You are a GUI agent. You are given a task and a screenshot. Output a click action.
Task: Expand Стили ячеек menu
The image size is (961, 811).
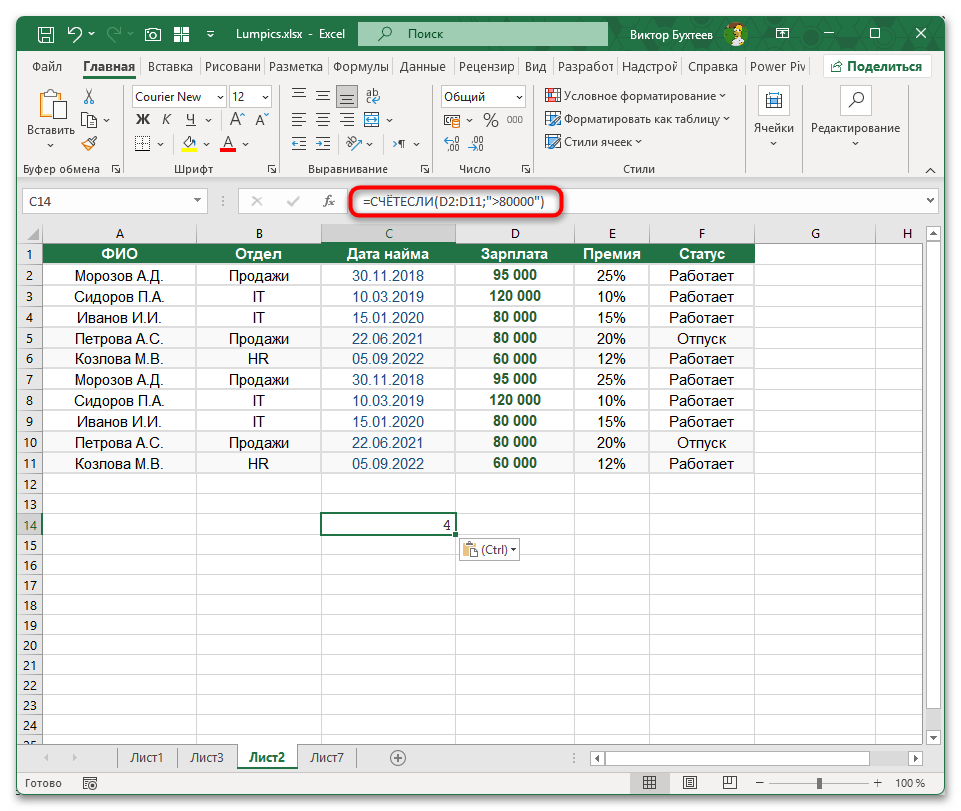pos(593,142)
